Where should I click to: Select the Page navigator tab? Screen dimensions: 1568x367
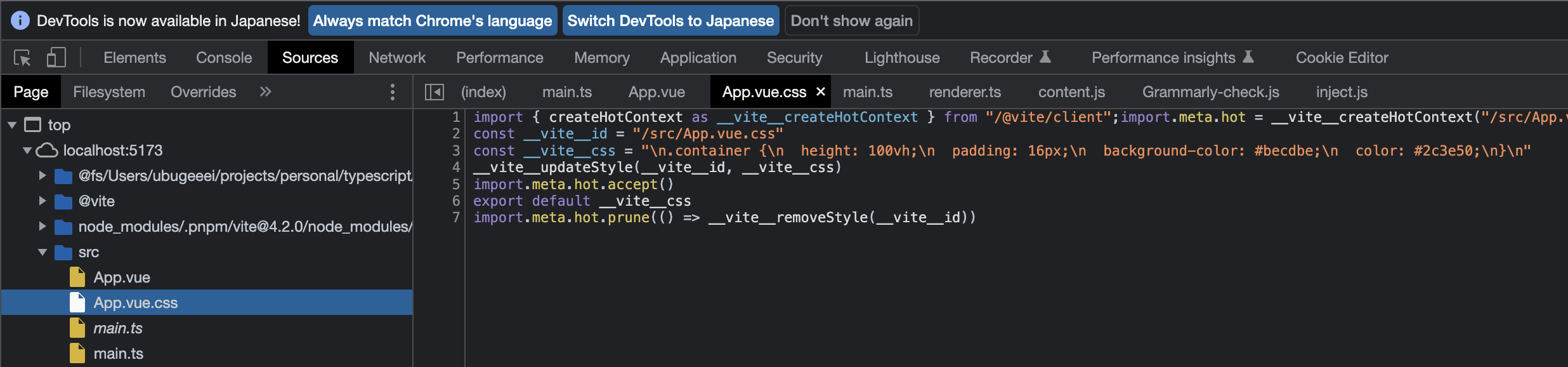pos(31,92)
